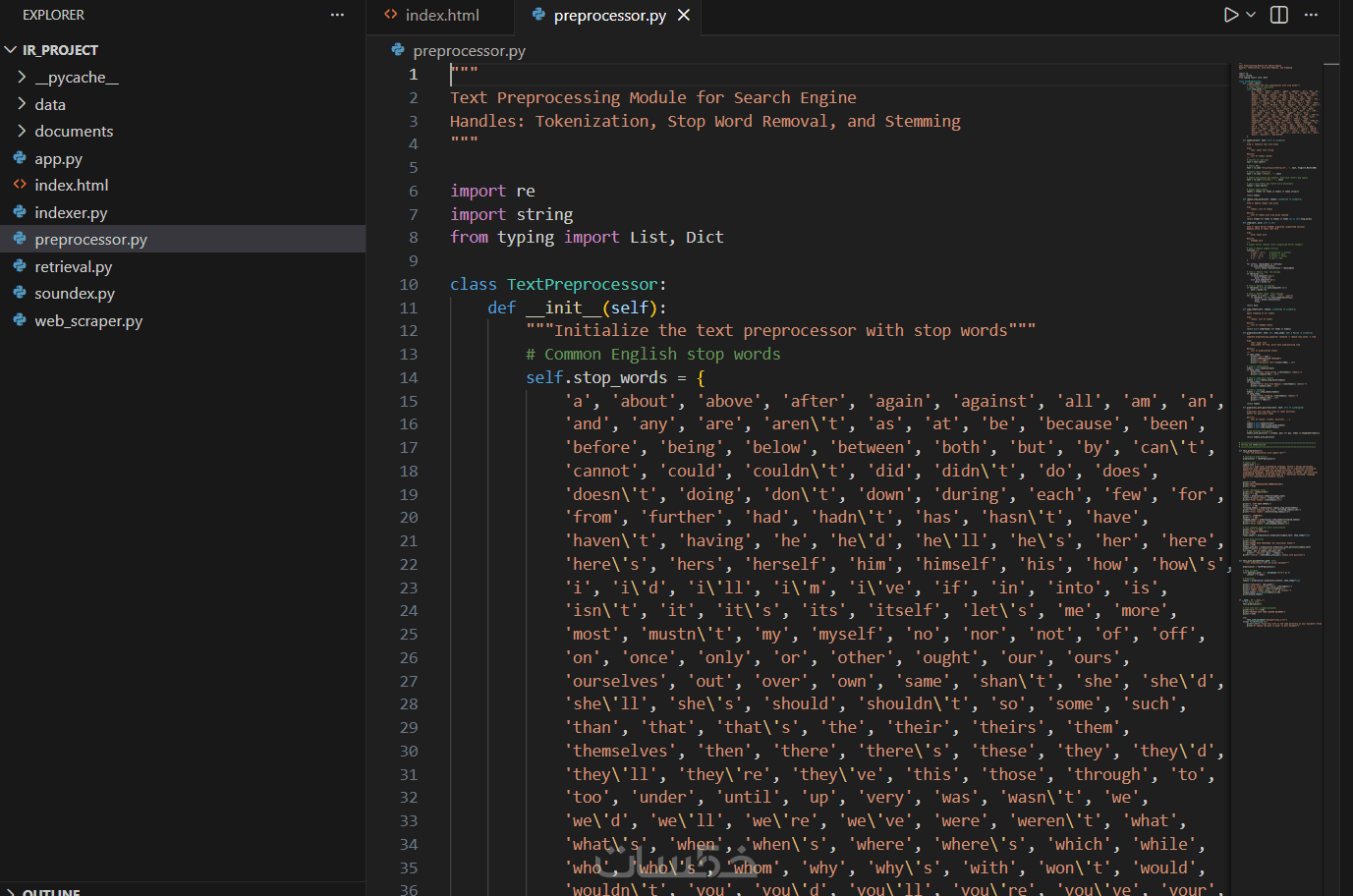The height and width of the screenshot is (896, 1353).
Task: Collapse the IR_PROJECT root folder
Action: pos(60,49)
